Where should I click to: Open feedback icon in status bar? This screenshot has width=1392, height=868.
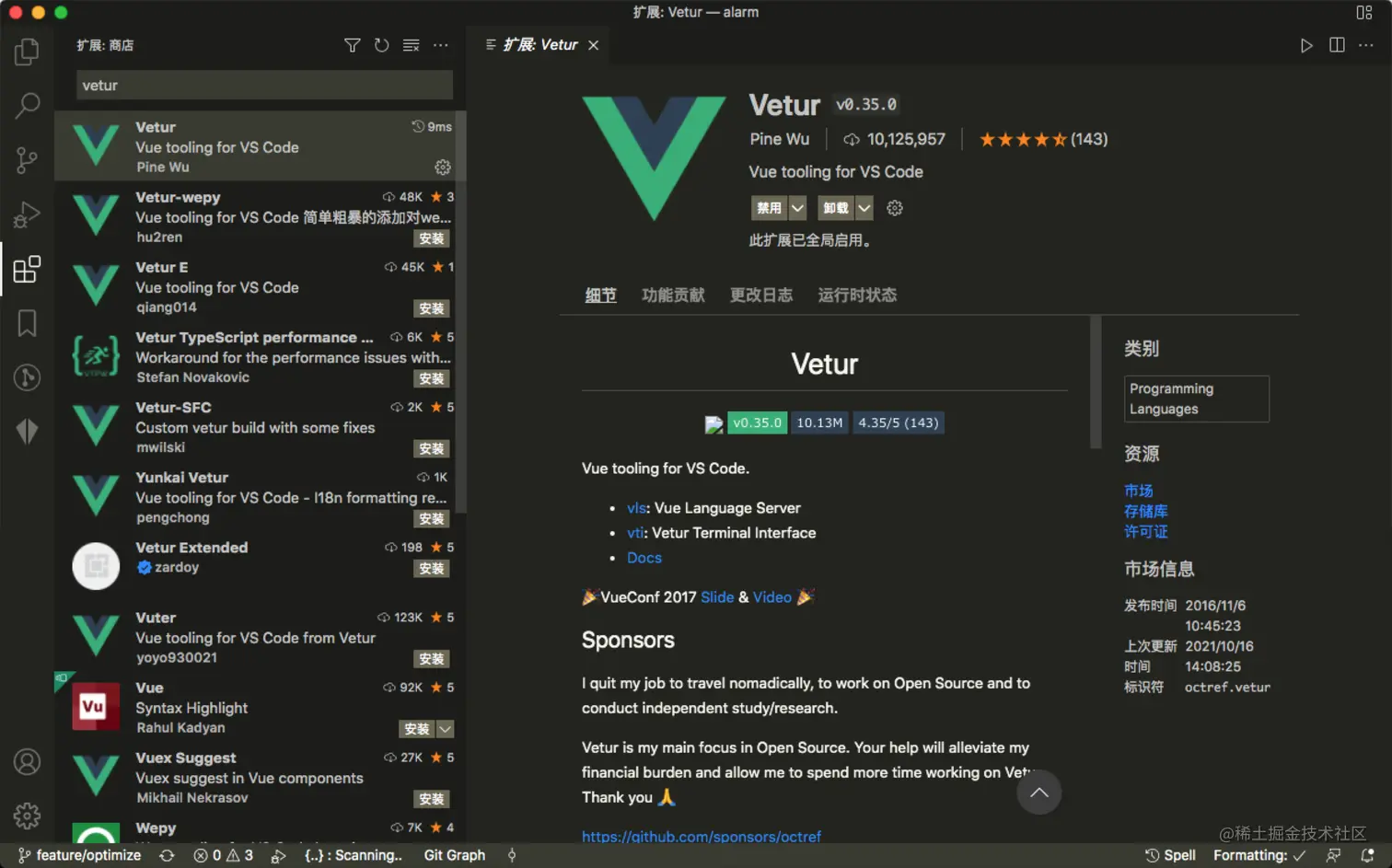1333,855
